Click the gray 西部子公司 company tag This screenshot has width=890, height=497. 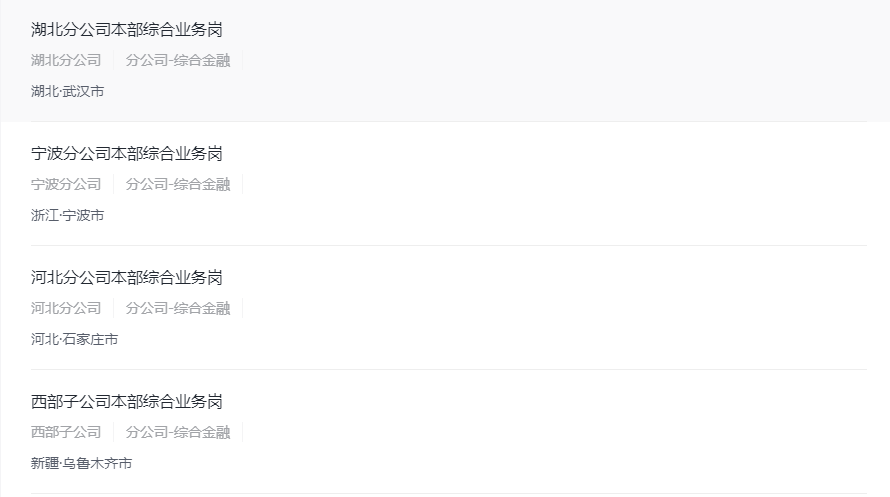click(66, 432)
